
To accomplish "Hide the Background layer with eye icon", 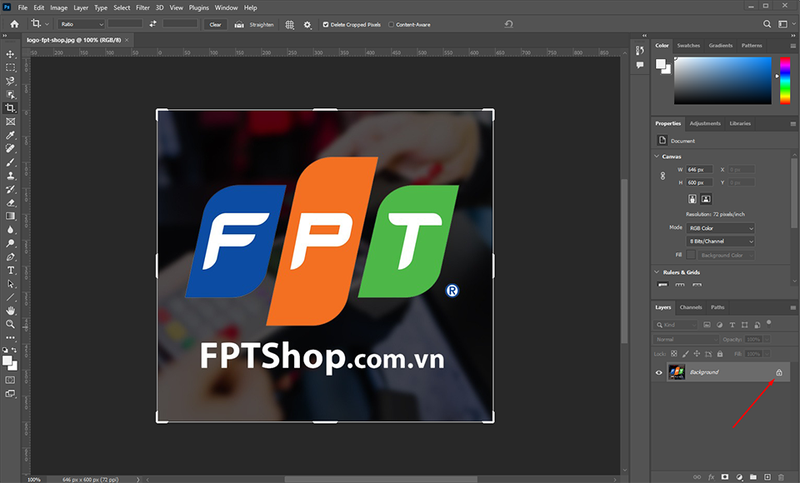I will click(x=659, y=372).
